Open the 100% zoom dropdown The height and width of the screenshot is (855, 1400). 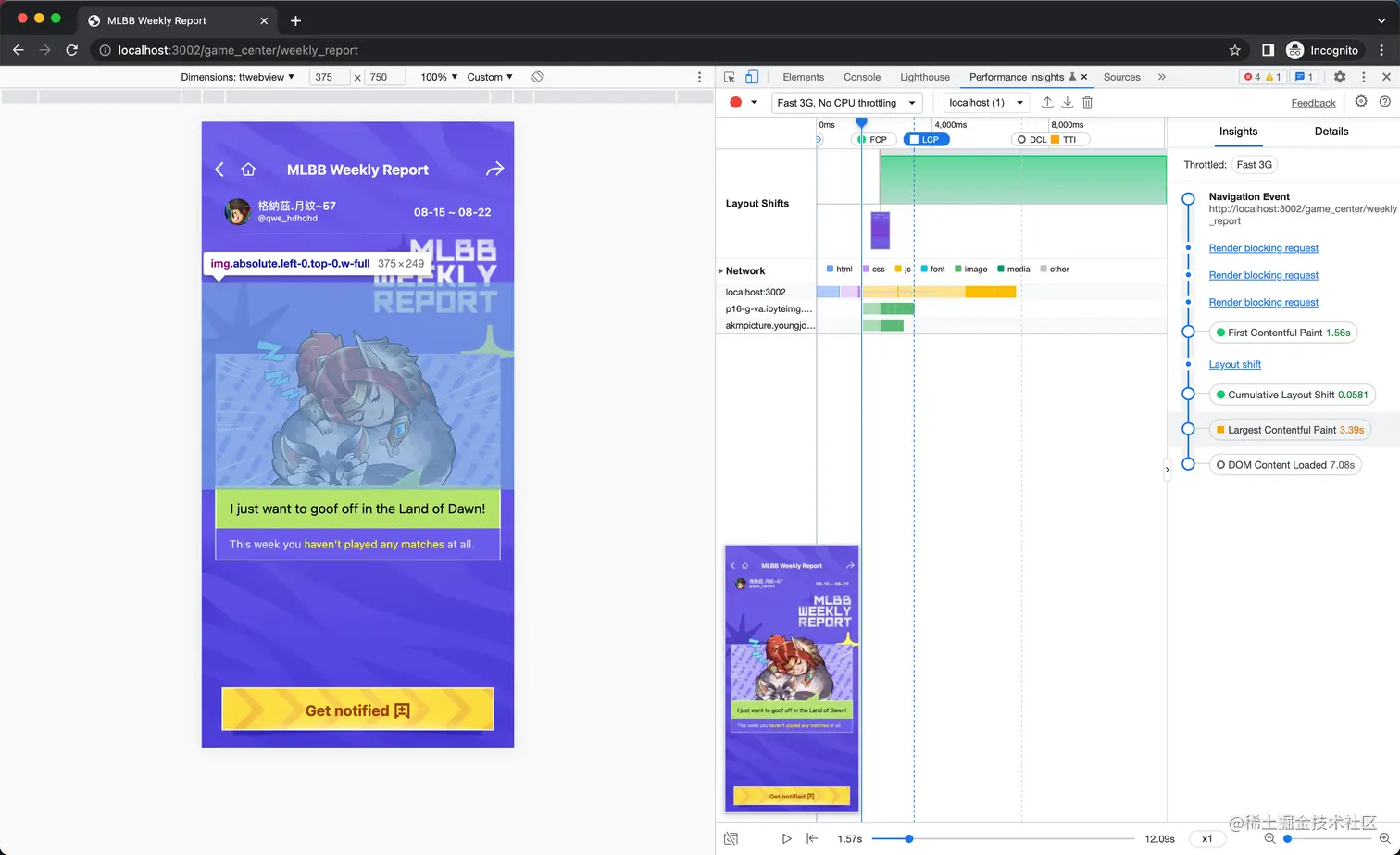tap(439, 77)
